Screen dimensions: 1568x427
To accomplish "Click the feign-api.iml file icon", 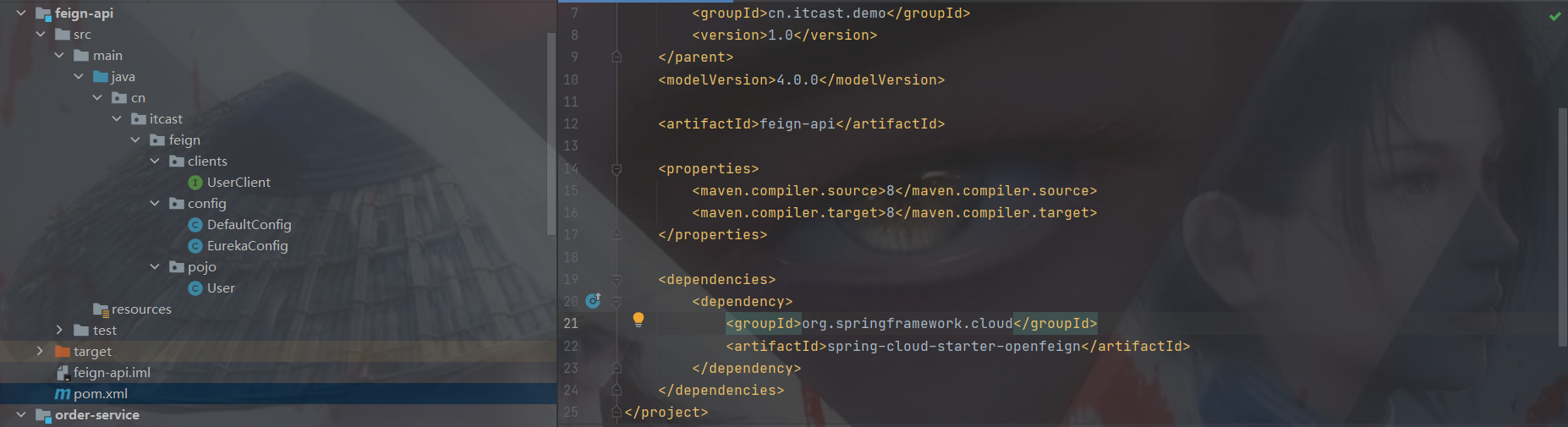I will [63, 373].
